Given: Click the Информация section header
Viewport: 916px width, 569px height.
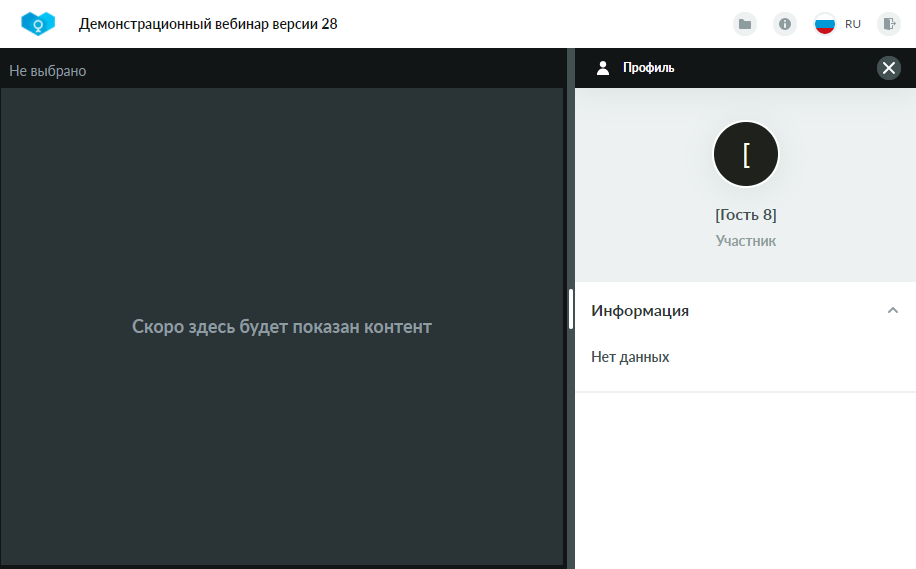Looking at the screenshot, I should [745, 310].
